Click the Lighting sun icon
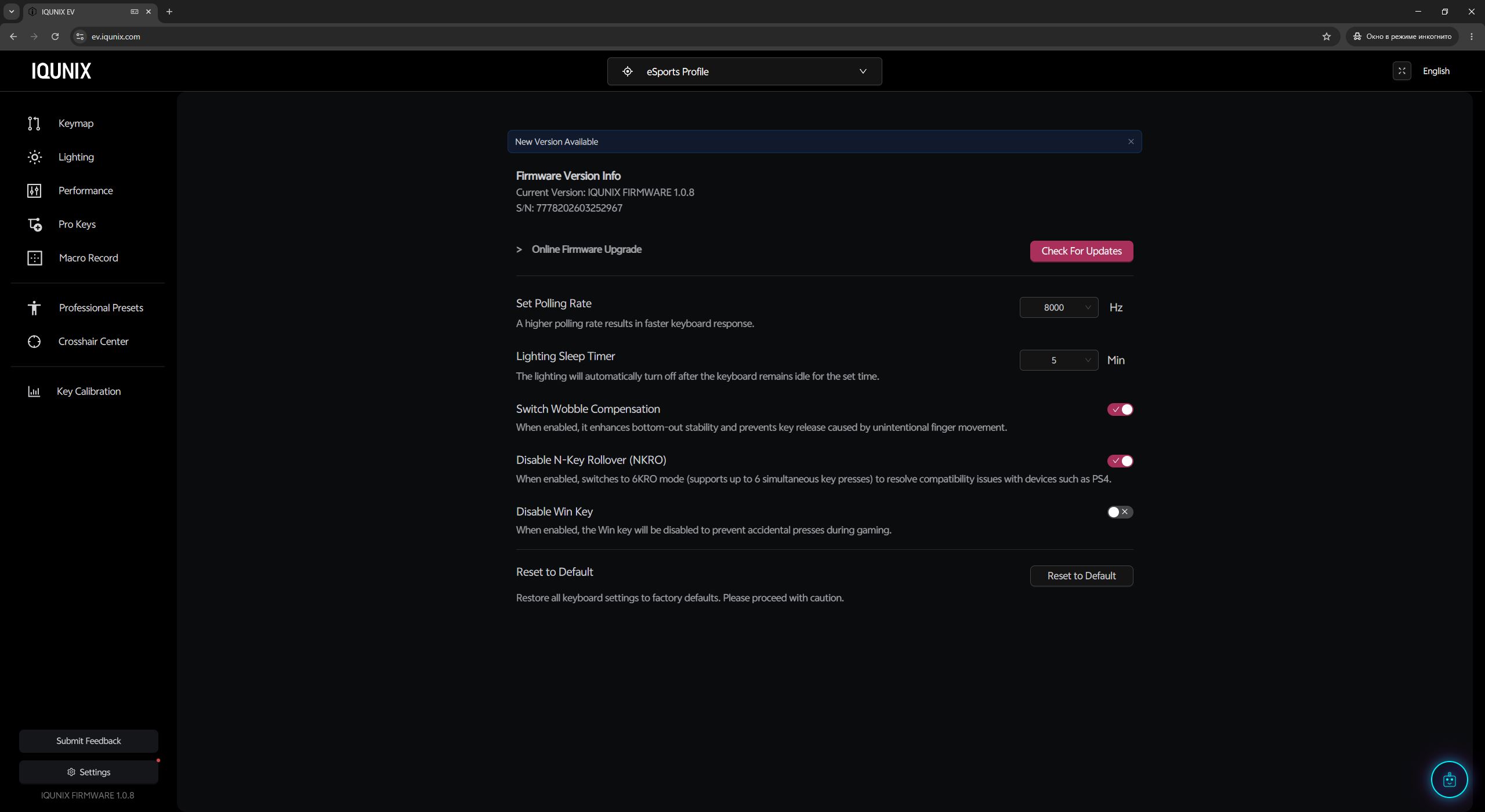This screenshot has height=812, width=1485. 34,157
